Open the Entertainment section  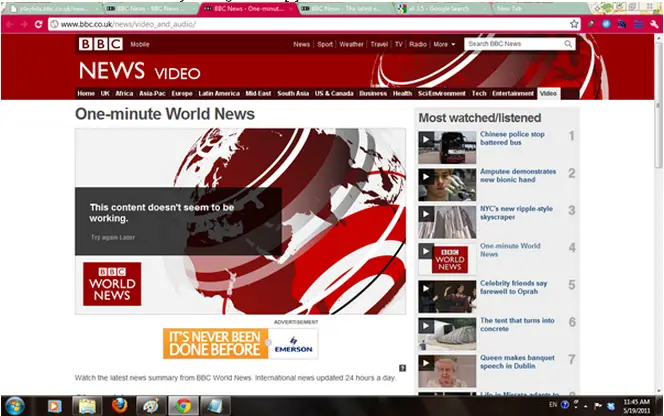tap(513, 93)
